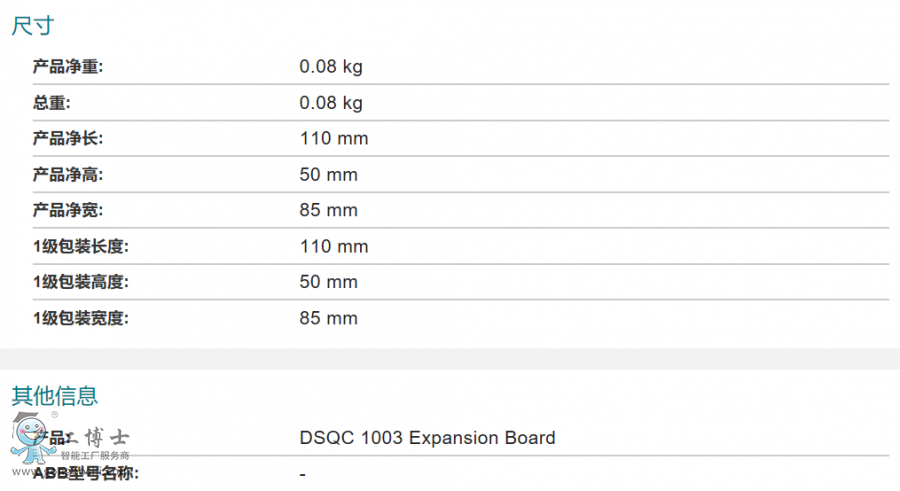Screen dimensions: 900x491
Task: Select the 产品净重 label
Action: click(68, 67)
